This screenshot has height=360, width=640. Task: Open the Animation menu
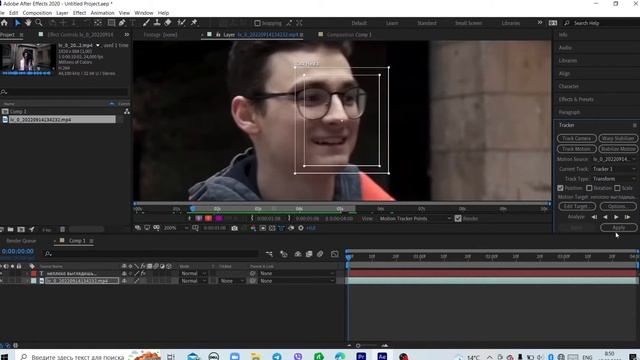pos(102,13)
